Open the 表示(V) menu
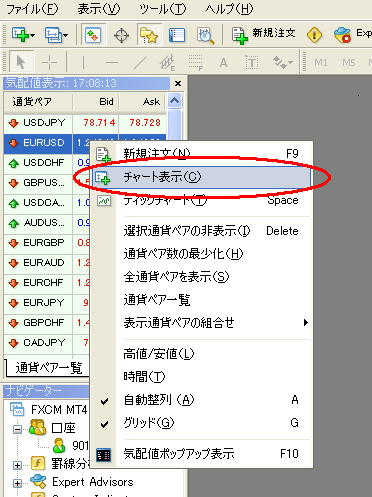This screenshot has width=372, height=497. click(x=99, y=9)
